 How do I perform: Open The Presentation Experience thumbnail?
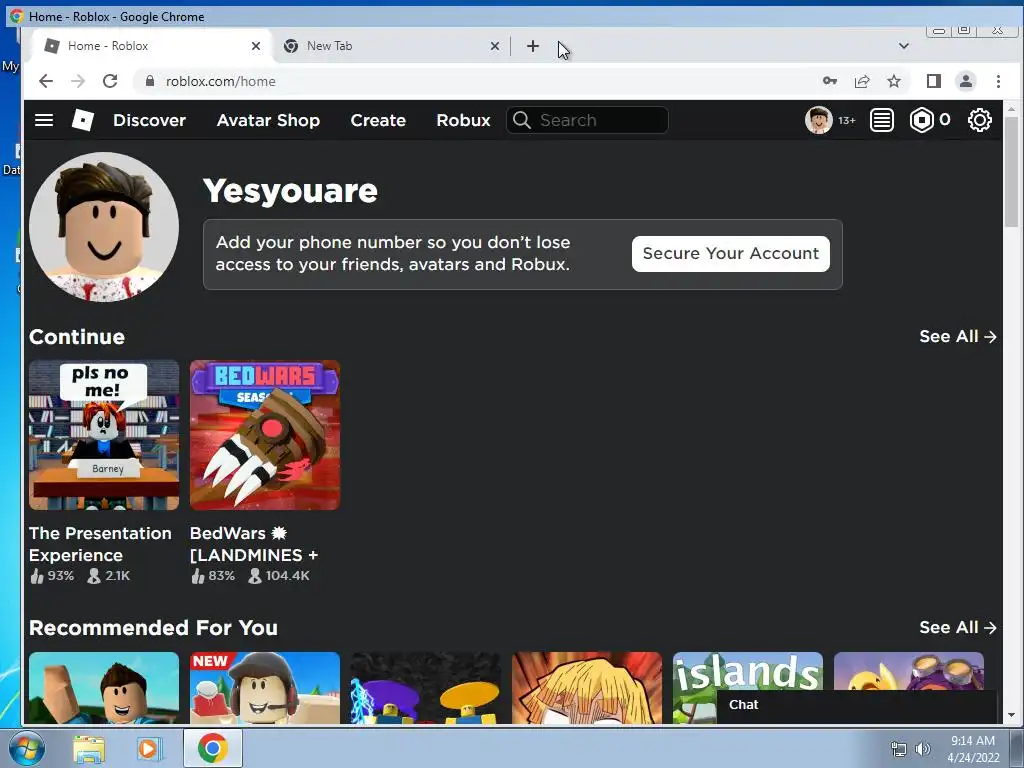tap(104, 435)
